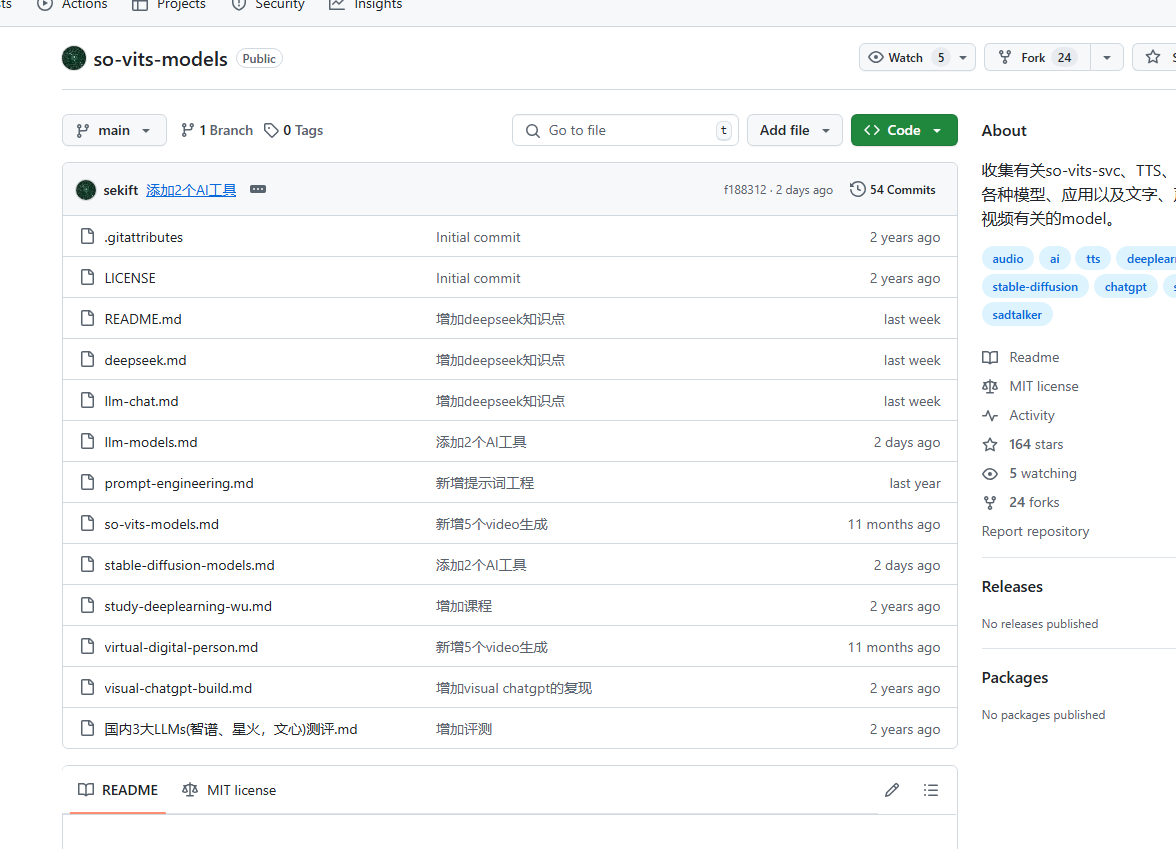Click the file icon for virtual-digital-person.md
The height and width of the screenshot is (849, 1176).
click(87, 646)
